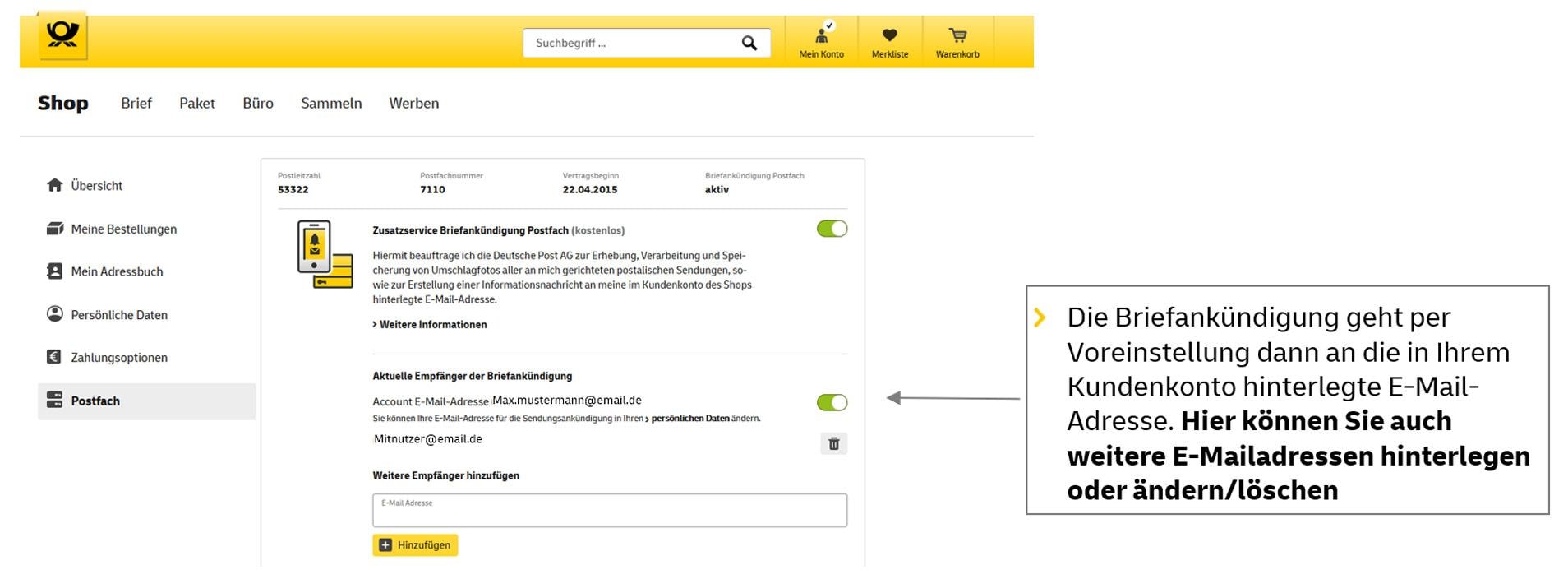Open the Brief menu
This screenshot has width=1568, height=579.
(136, 104)
